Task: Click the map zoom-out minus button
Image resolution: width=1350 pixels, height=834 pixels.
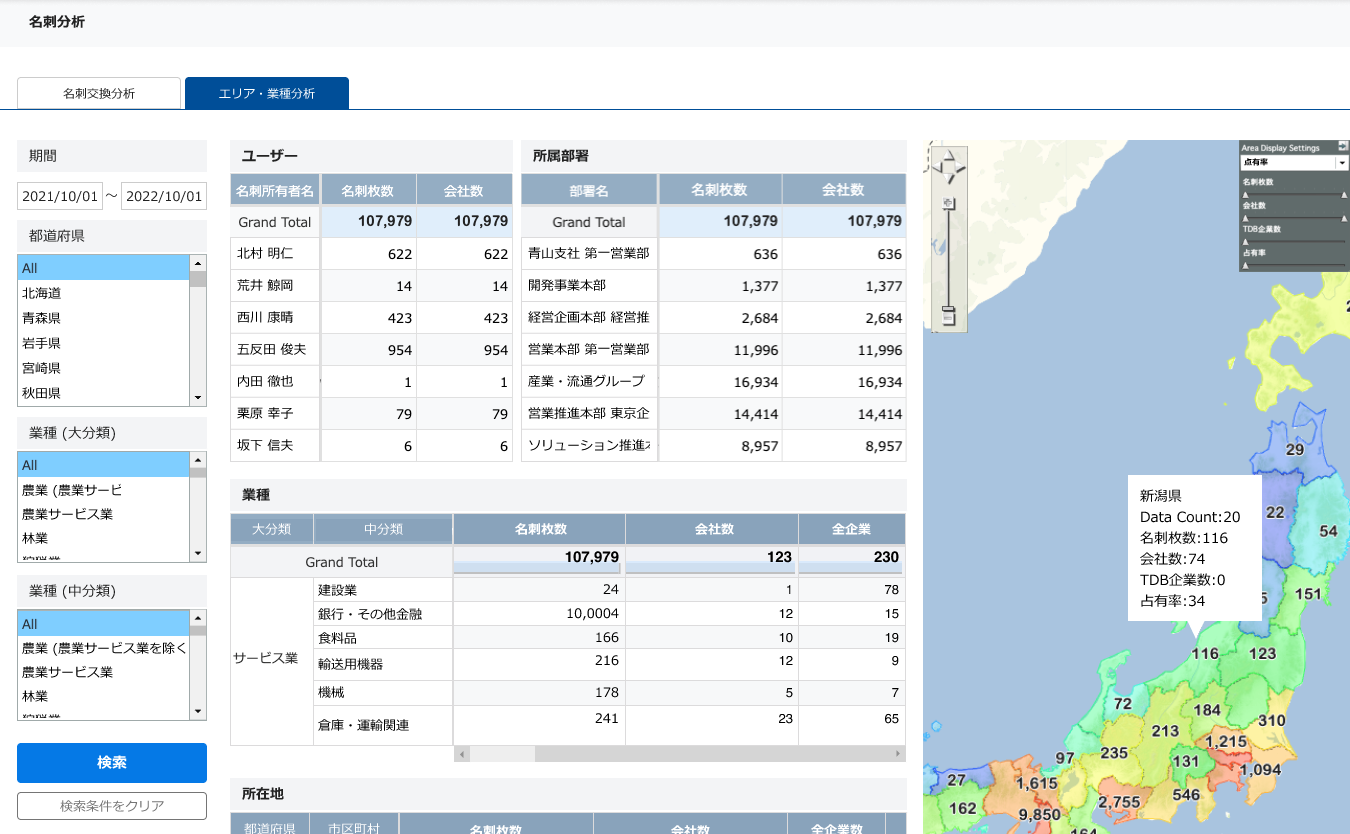Action: [x=949, y=319]
